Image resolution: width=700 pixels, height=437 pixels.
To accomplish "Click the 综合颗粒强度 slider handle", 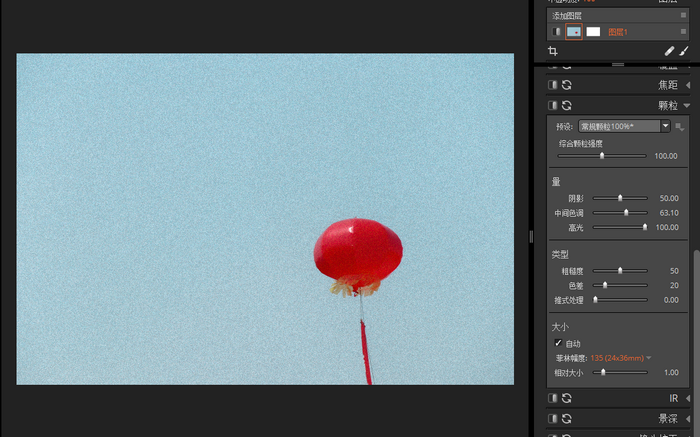I will [602, 156].
